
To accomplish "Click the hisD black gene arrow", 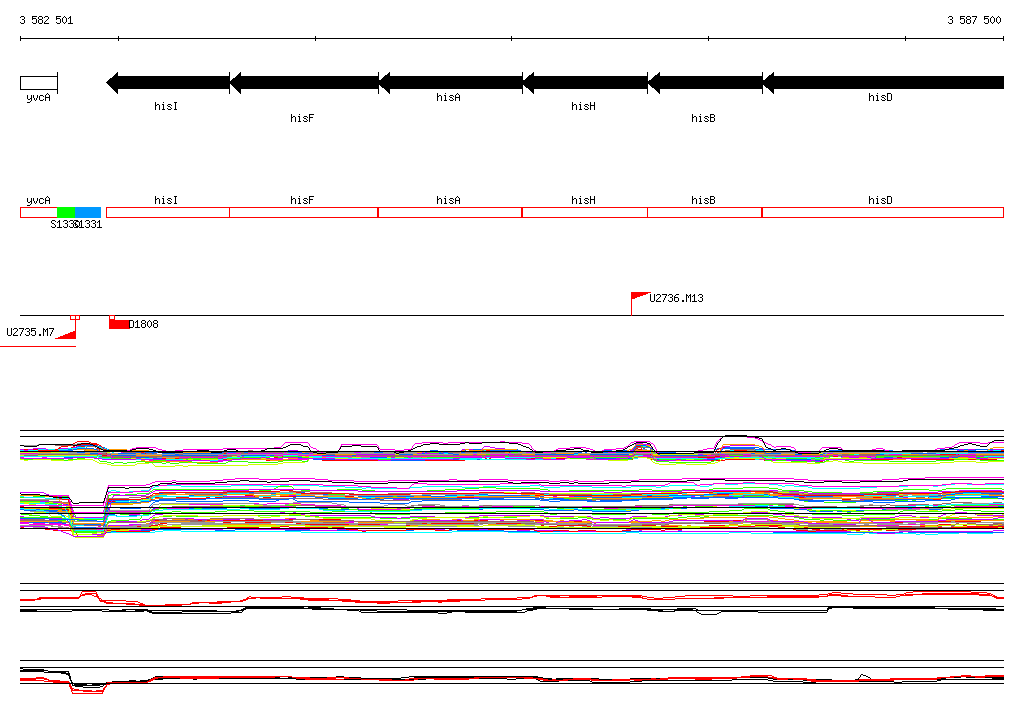I will pyautogui.click(x=883, y=83).
